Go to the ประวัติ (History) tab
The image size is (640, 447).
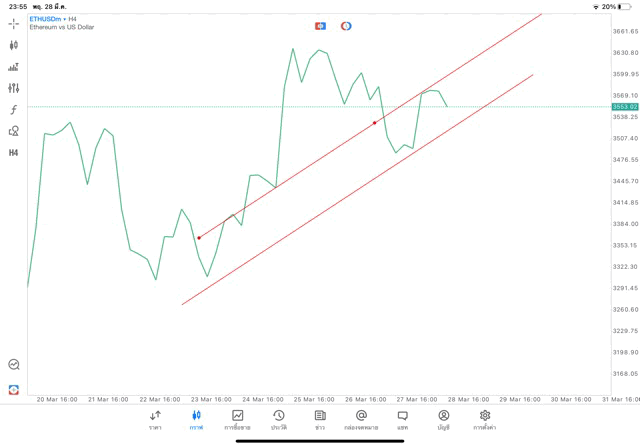[x=278, y=419]
